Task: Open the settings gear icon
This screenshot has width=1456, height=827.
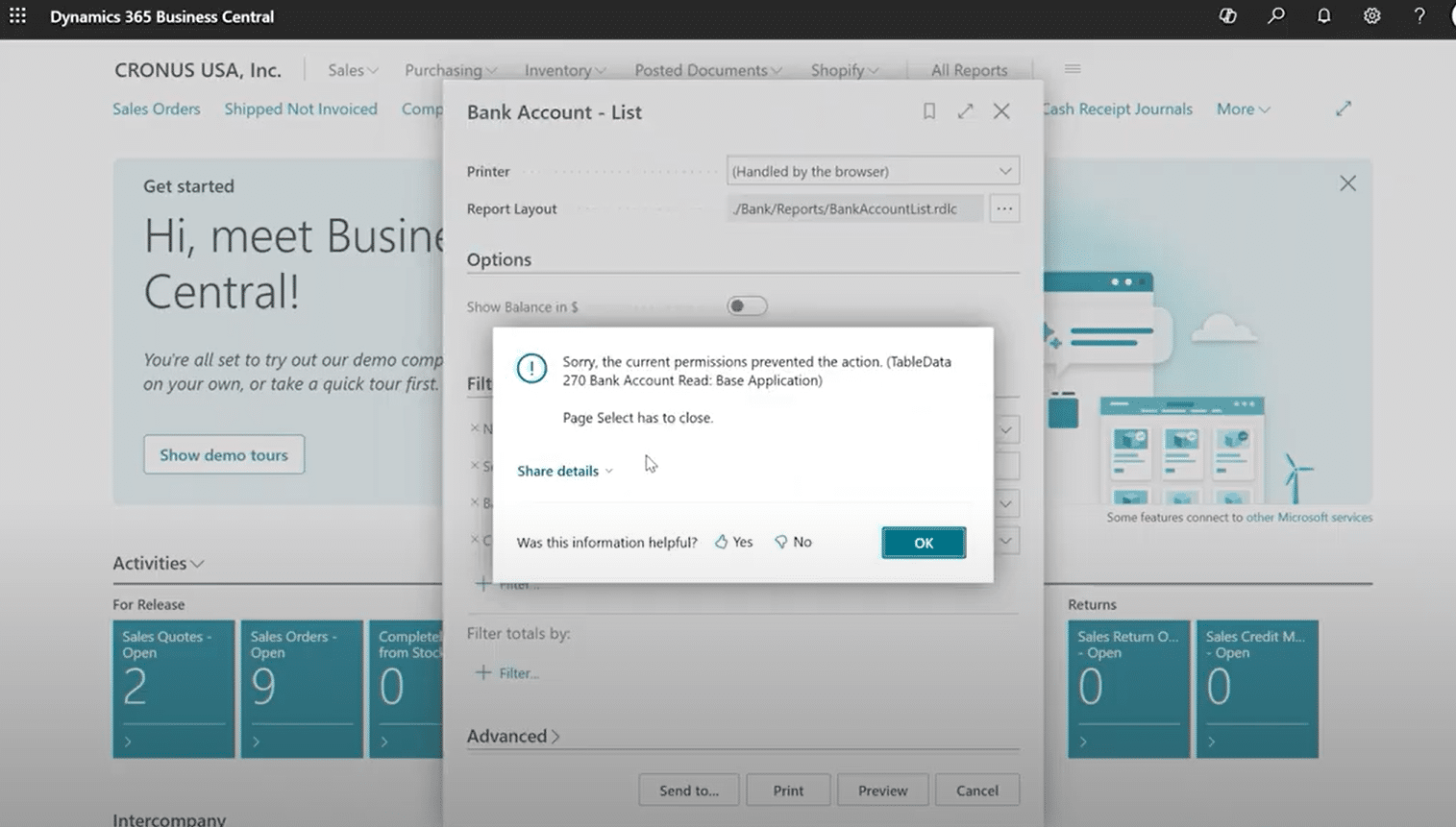Action: coord(1371,16)
